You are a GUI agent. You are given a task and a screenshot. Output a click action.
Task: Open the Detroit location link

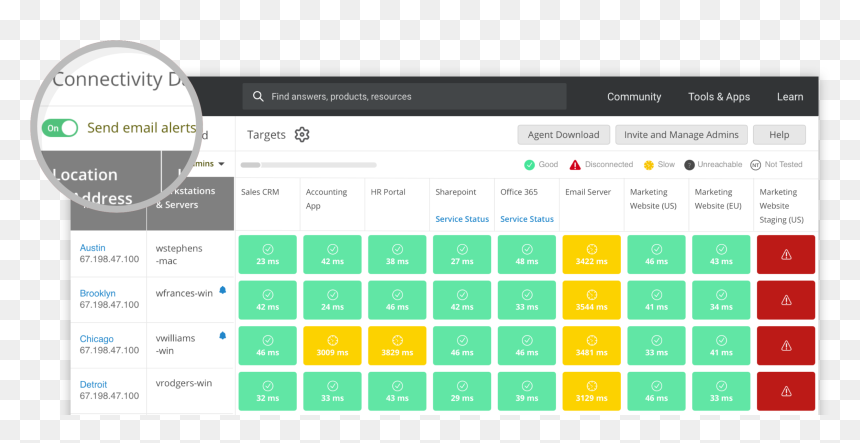(93, 384)
